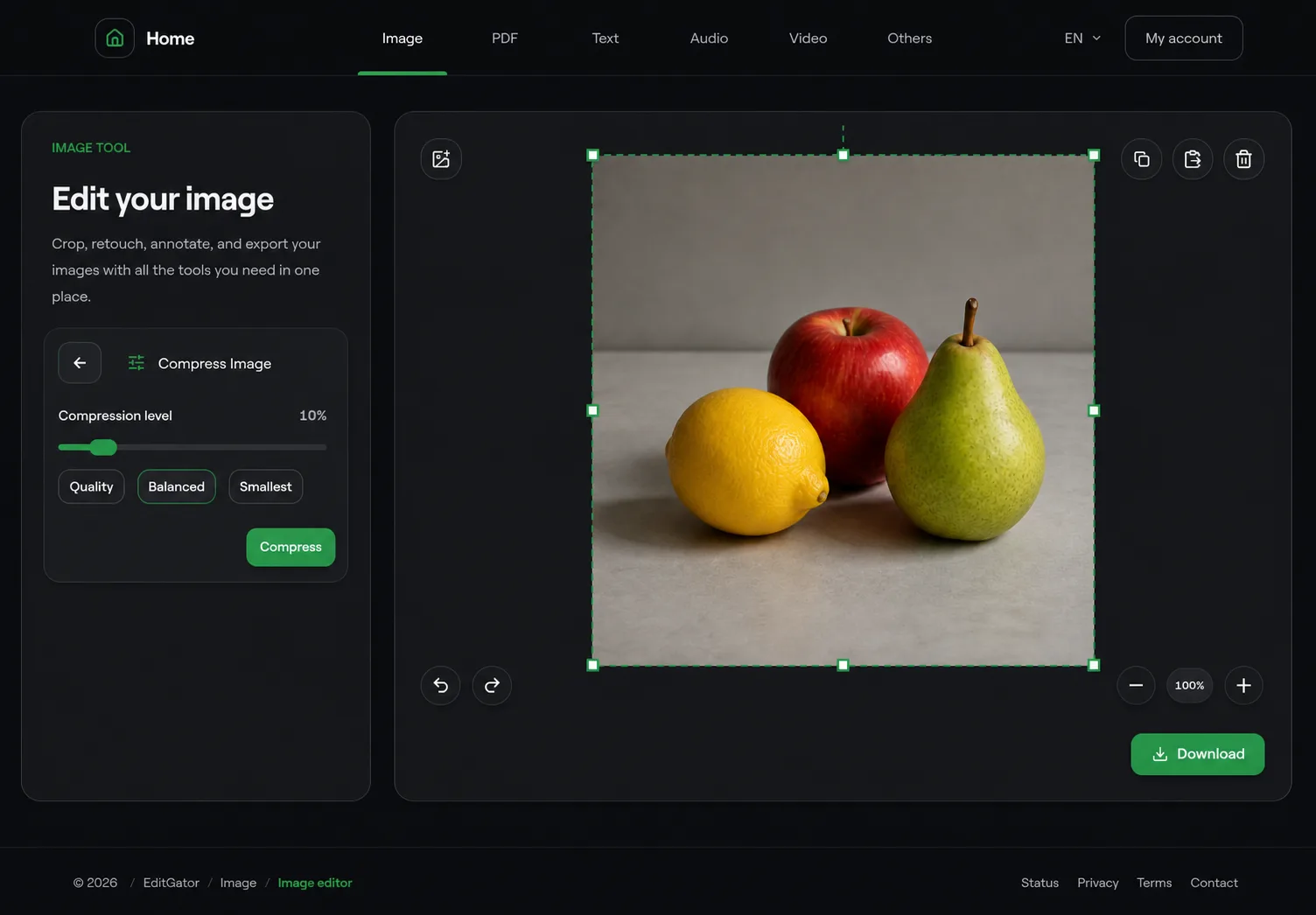The image size is (1316, 915).
Task: Click the Compress button
Action: (x=290, y=548)
